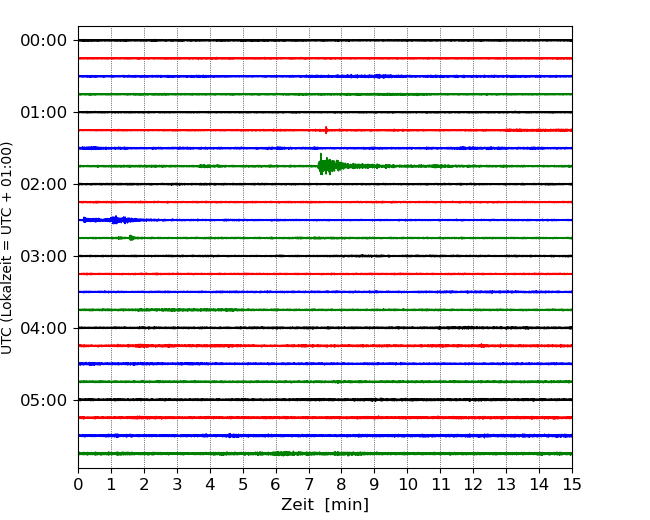This screenshot has width=650, height=520.
Task: Click the x-axis tick label 15
Action: pyautogui.click(x=572, y=485)
